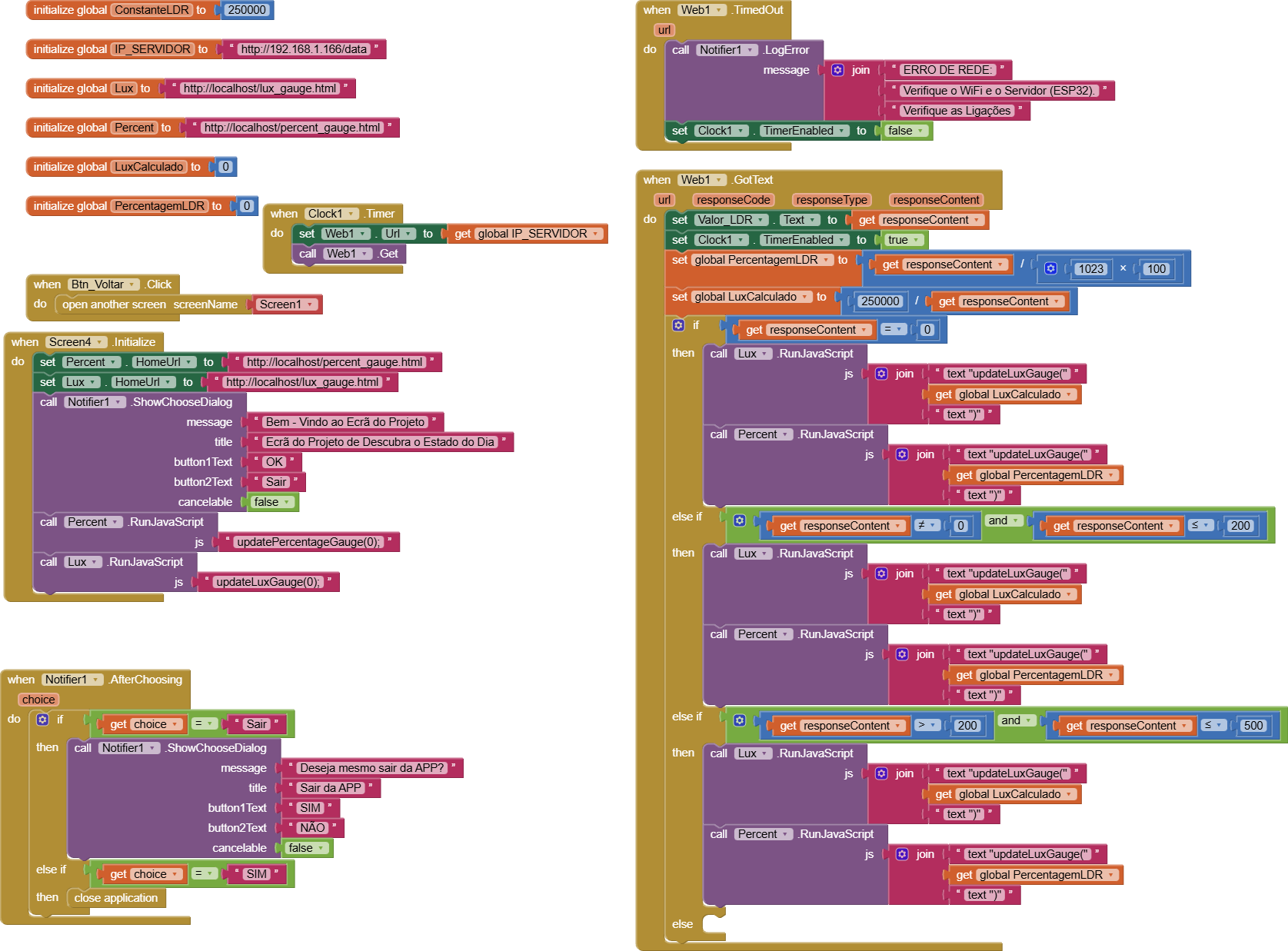Click the 'ERRO DE REDE:' text field
Image resolution: width=1288 pixels, height=951 pixels.
coord(947,70)
